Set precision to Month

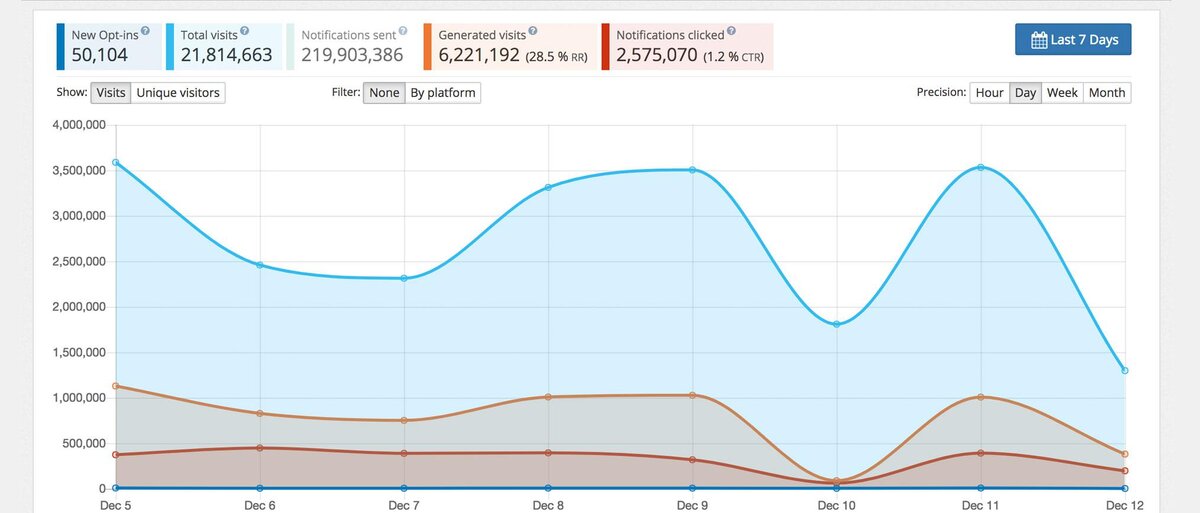pyautogui.click(x=1107, y=92)
